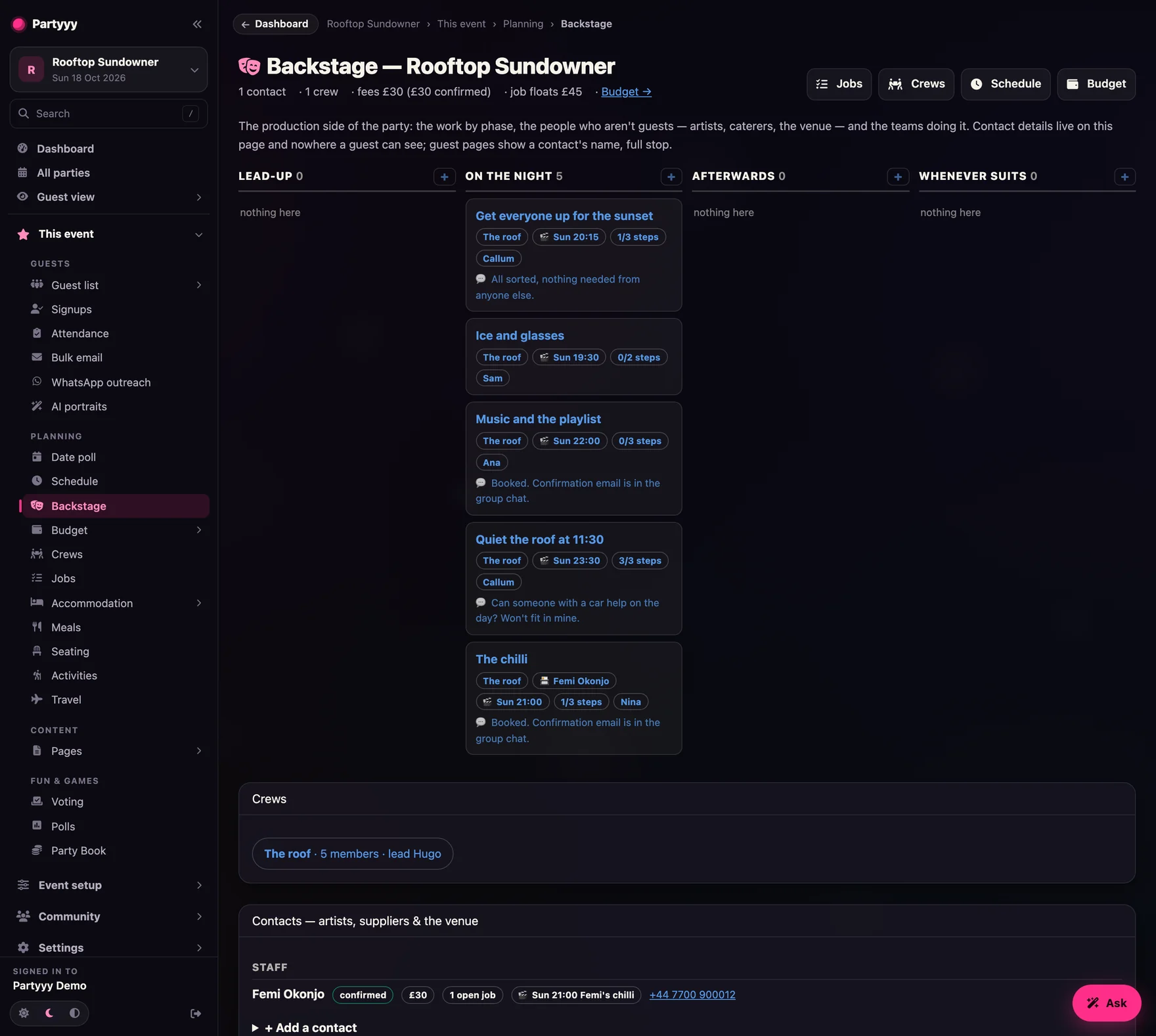This screenshot has width=1156, height=1036.
Task: Expand the Guest list submenu
Action: [x=198, y=285]
